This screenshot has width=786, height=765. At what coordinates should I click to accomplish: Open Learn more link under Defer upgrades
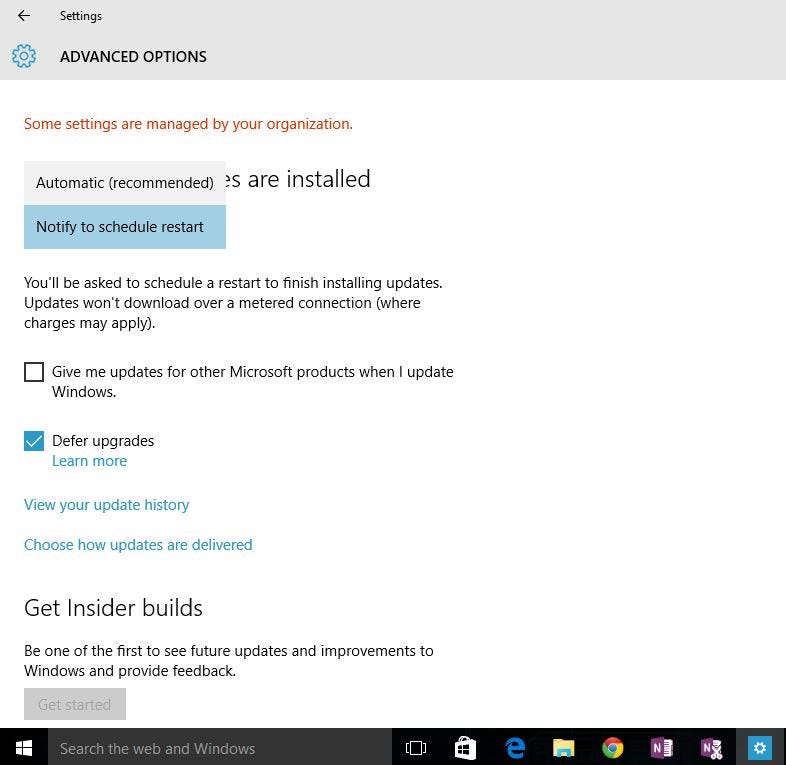click(89, 461)
